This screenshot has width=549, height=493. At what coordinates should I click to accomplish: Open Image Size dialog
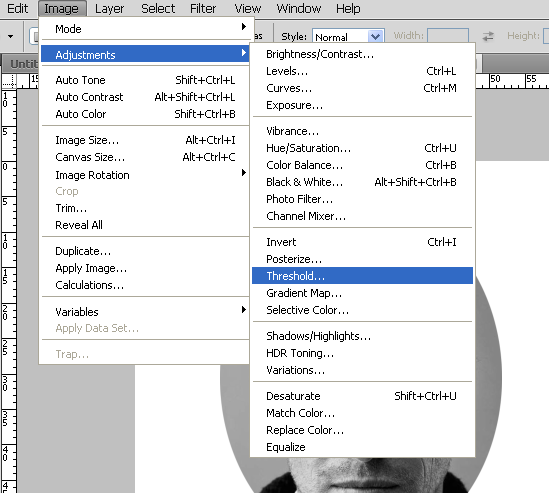tap(145, 140)
